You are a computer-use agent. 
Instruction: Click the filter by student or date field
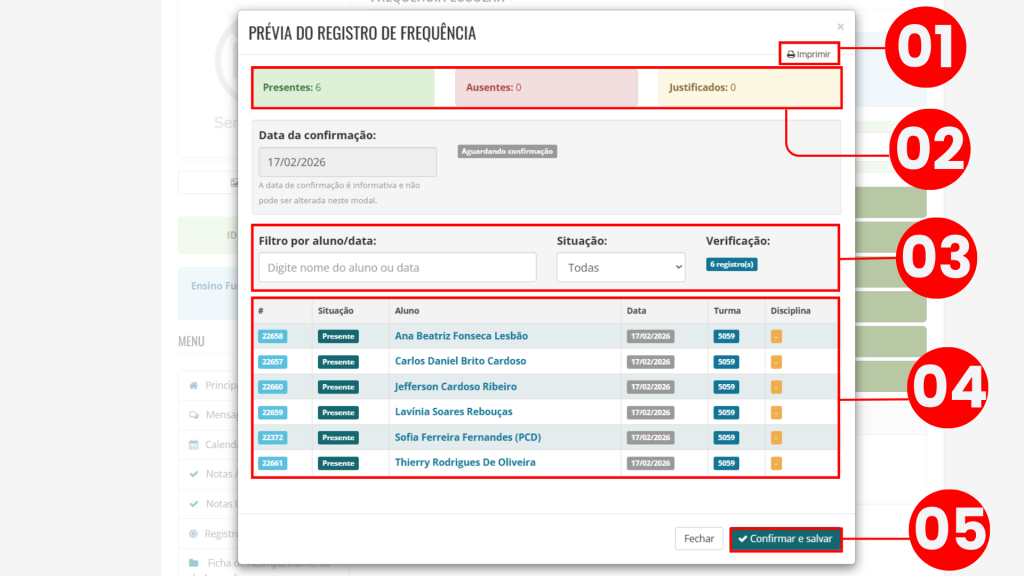397,267
